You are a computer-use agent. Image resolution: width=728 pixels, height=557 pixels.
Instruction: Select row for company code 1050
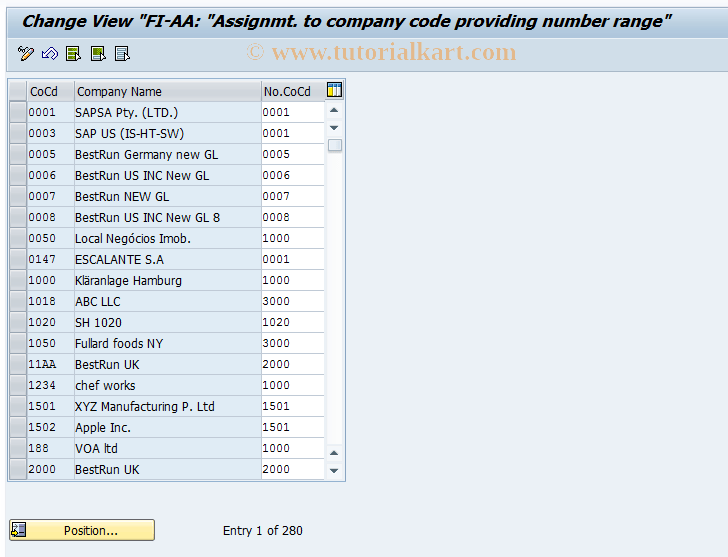(18, 343)
